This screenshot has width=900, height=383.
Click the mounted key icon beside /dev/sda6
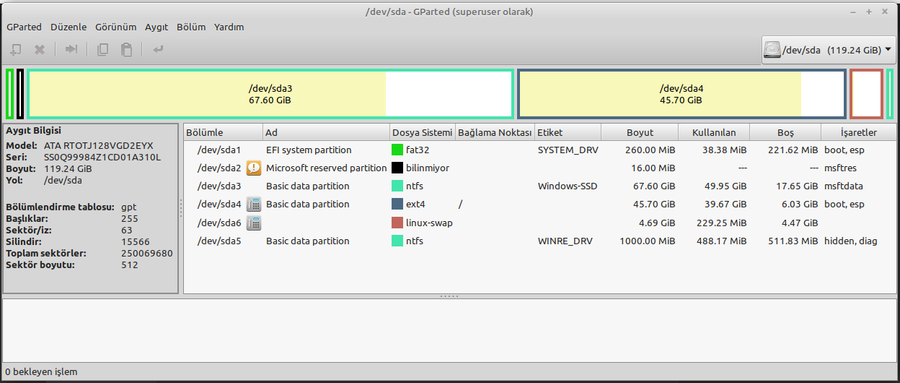pyautogui.click(x=254, y=223)
